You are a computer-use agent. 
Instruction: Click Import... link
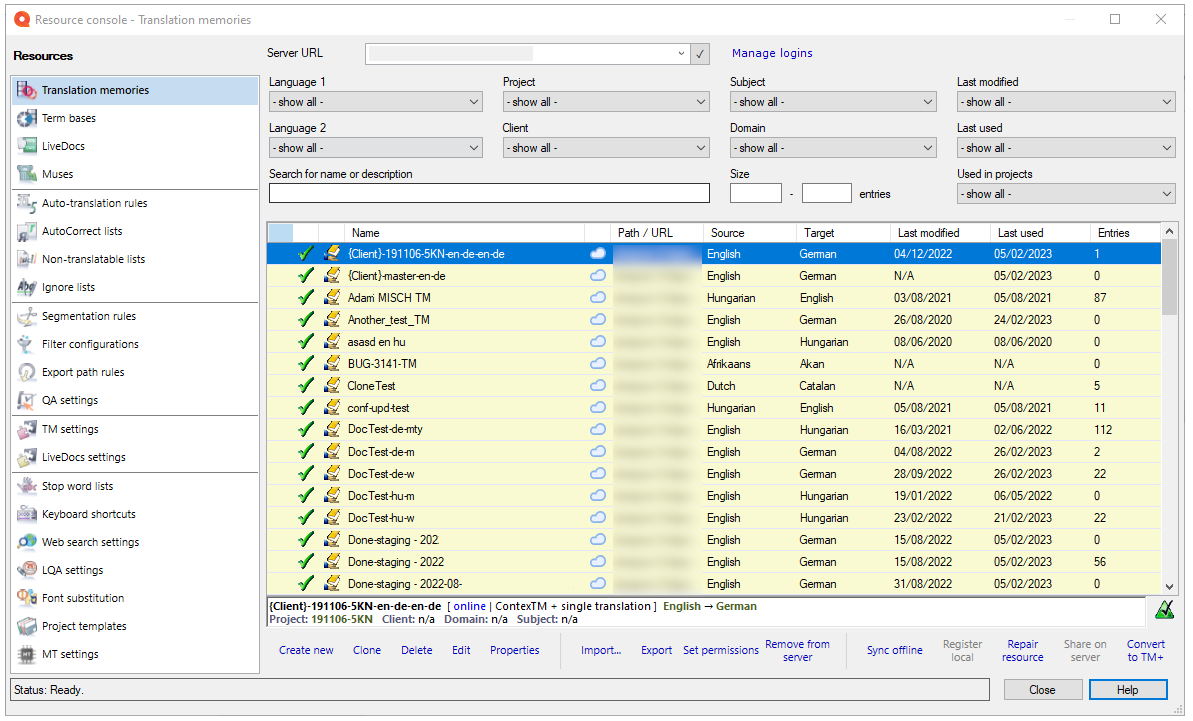pos(601,651)
